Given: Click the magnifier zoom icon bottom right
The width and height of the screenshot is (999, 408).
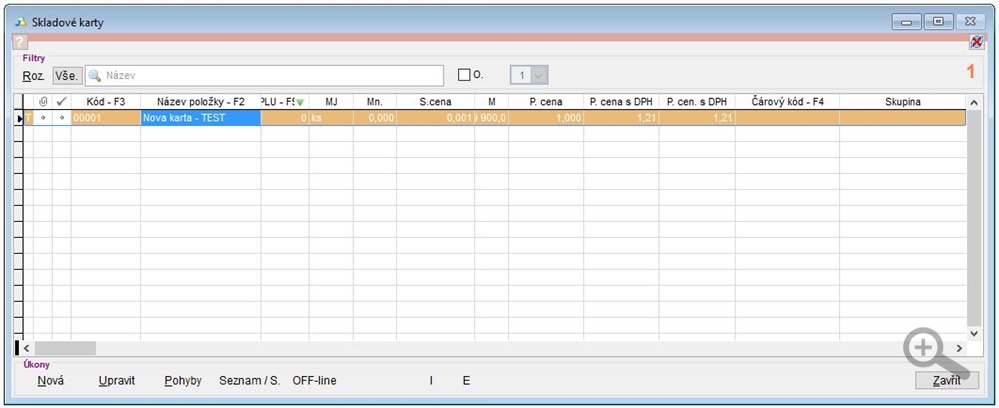Looking at the screenshot, I should click(x=927, y=350).
